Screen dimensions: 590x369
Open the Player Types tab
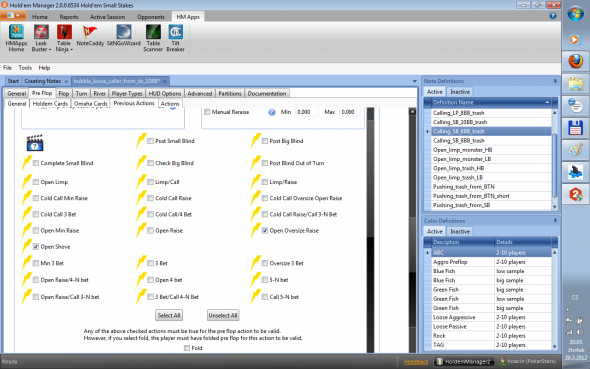point(127,94)
